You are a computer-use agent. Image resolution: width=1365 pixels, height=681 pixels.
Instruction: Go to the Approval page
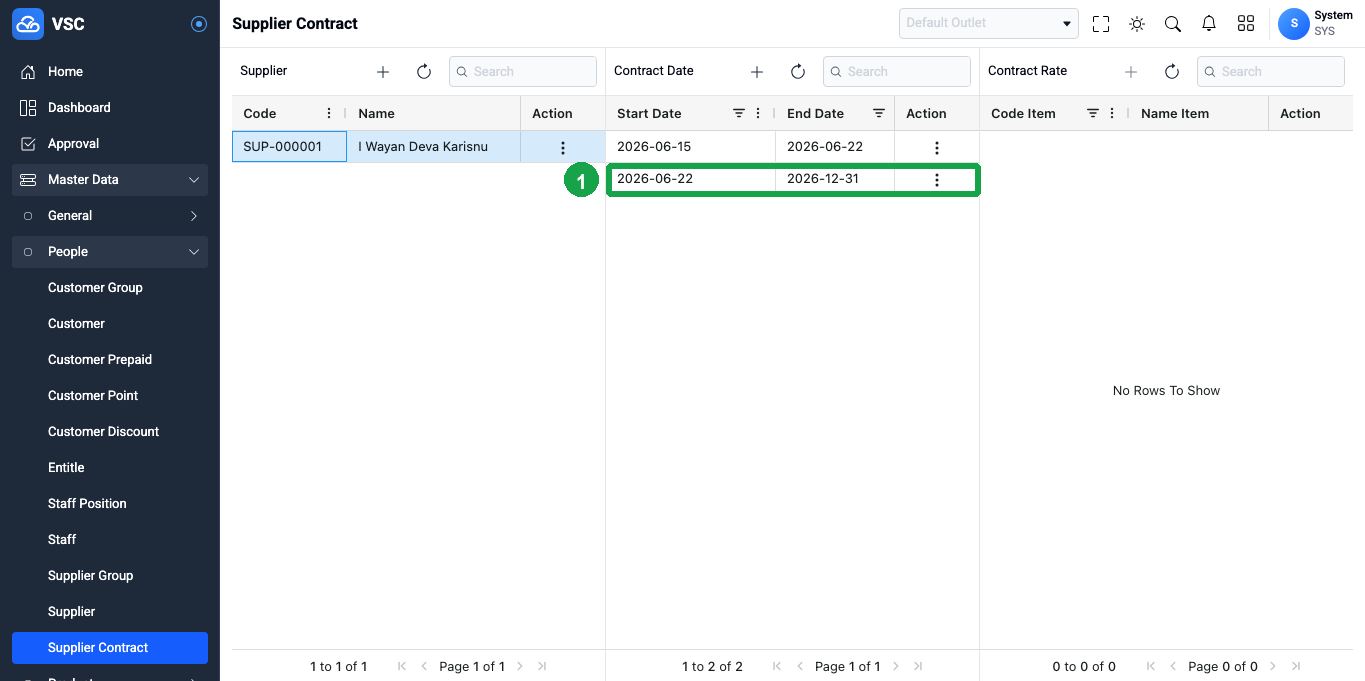point(110,144)
